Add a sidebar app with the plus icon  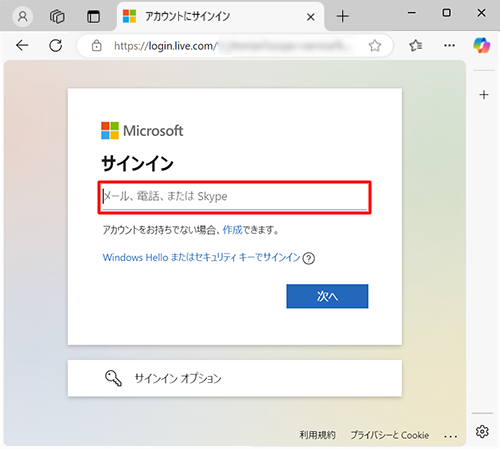pos(484,95)
